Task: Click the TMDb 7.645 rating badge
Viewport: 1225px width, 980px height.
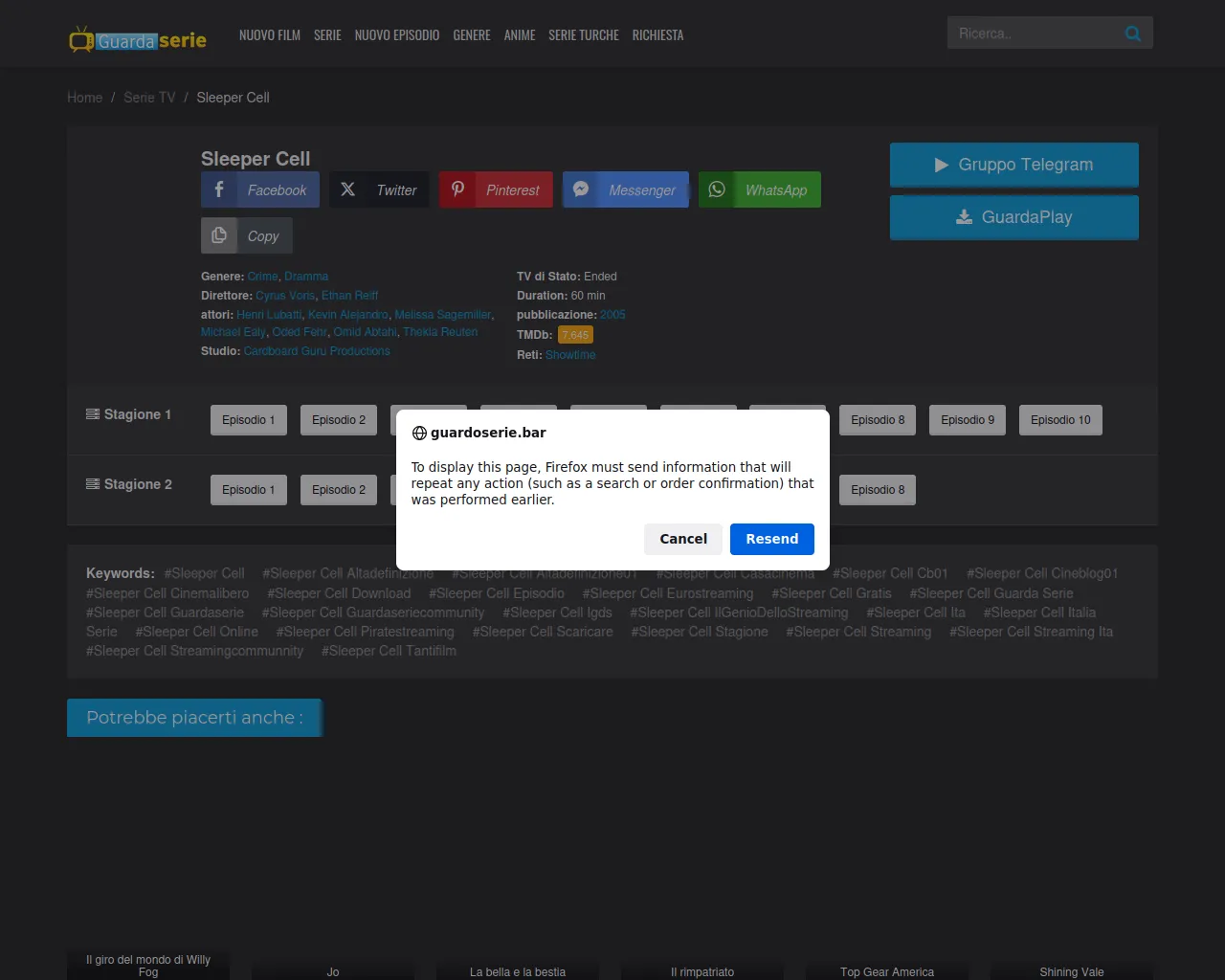Action: pyautogui.click(x=575, y=335)
